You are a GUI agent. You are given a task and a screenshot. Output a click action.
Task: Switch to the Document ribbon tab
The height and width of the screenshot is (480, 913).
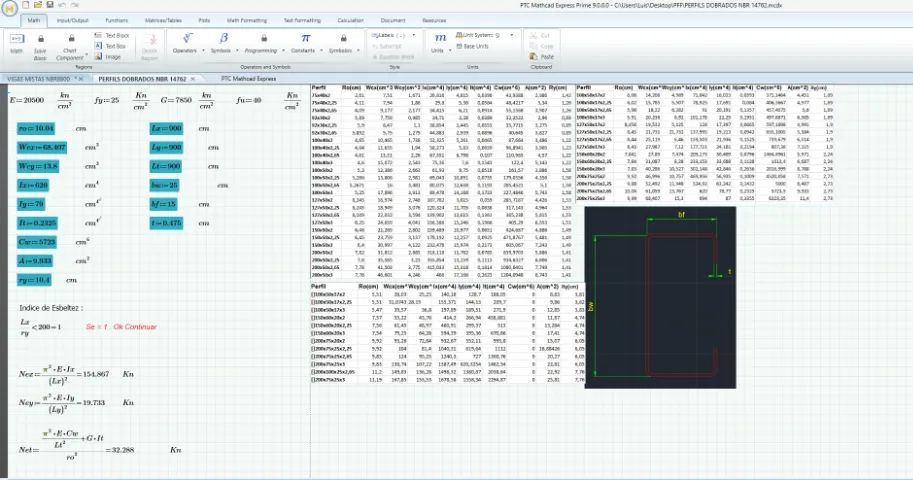tap(393, 20)
